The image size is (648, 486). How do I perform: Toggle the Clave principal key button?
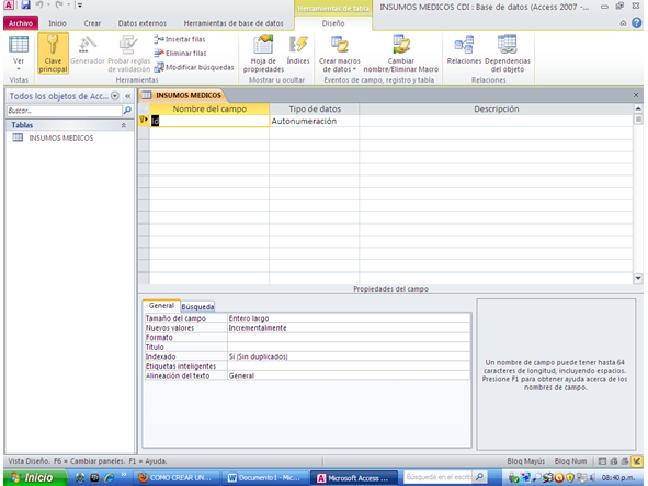click(x=53, y=54)
